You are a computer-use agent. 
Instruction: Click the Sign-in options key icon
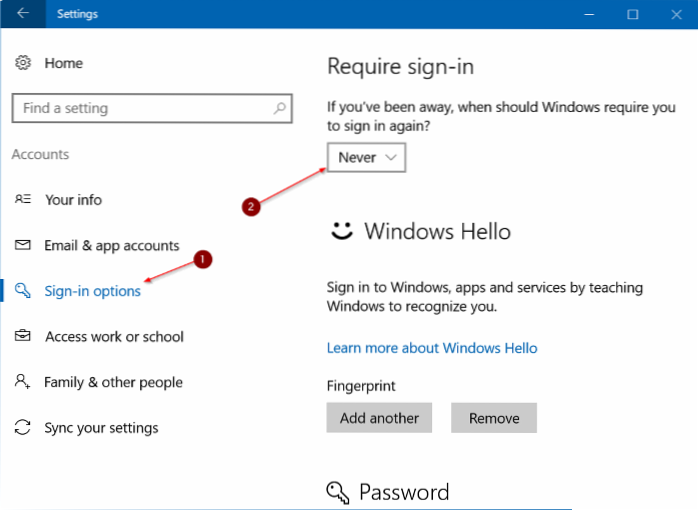[x=22, y=291]
